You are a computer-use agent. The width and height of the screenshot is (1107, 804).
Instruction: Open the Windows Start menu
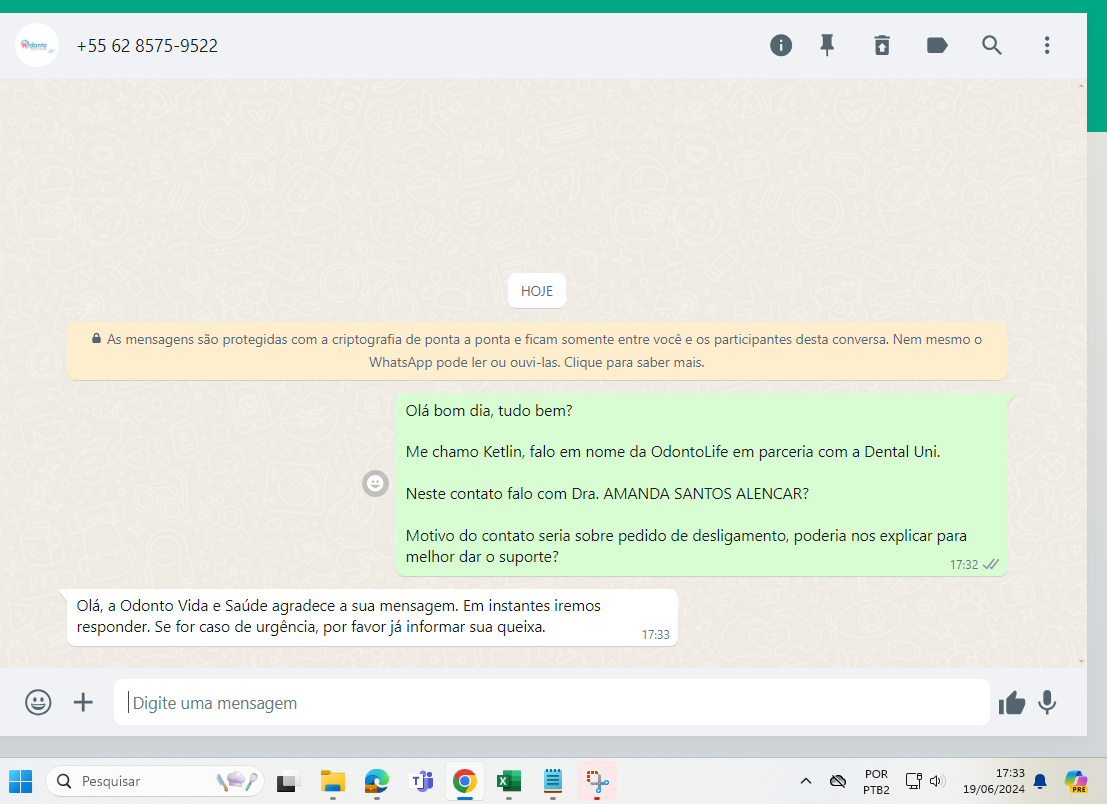(x=20, y=781)
